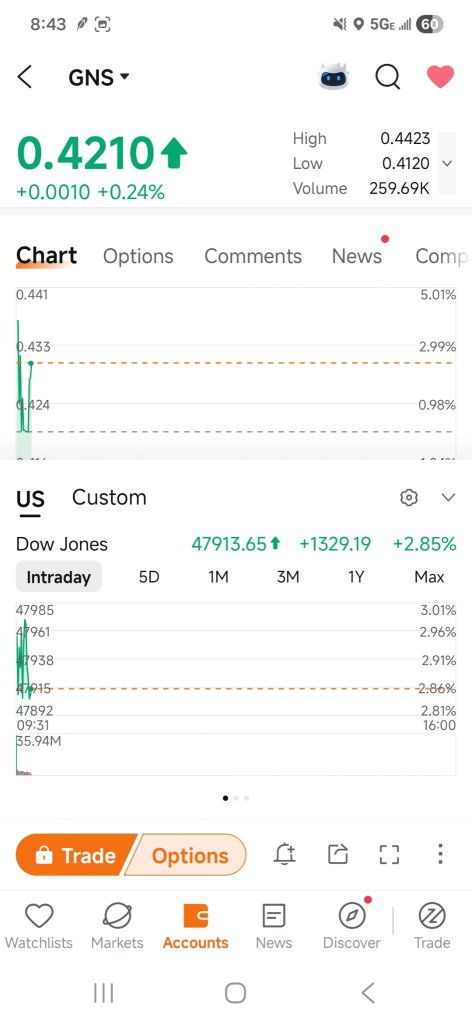Image resolution: width=472 pixels, height=1024 pixels.
Task: Toggle the pink heart favorite
Action: coord(441,76)
